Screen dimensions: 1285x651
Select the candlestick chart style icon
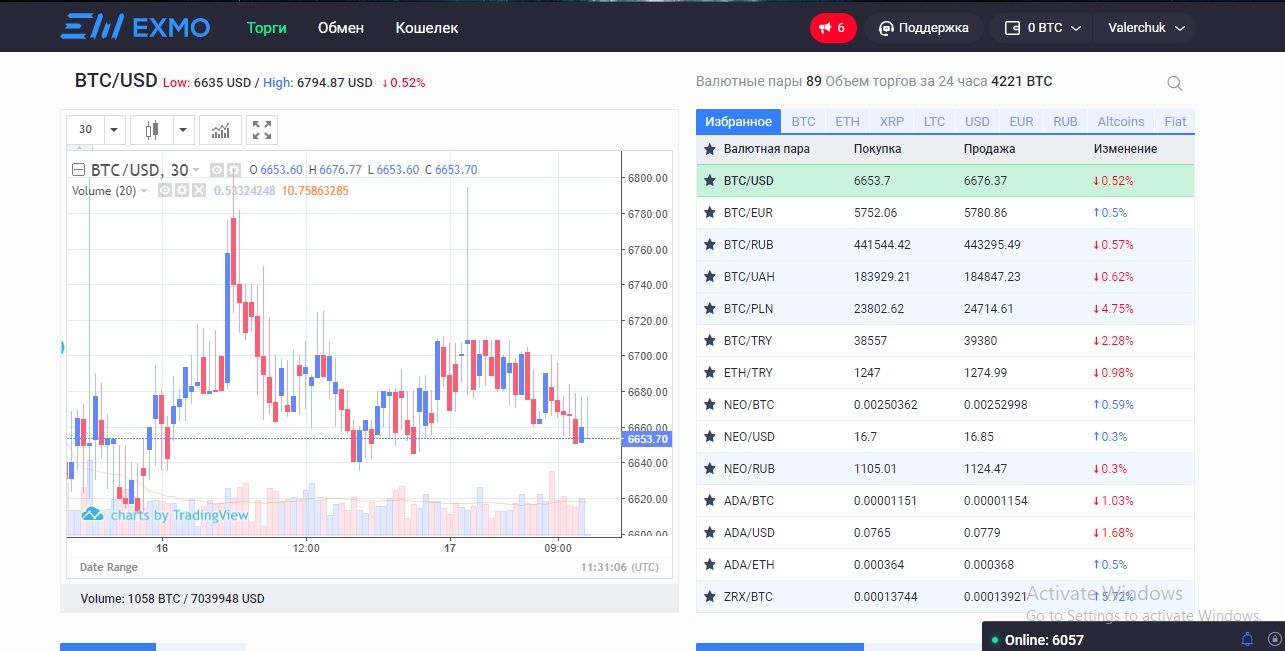[x=152, y=130]
